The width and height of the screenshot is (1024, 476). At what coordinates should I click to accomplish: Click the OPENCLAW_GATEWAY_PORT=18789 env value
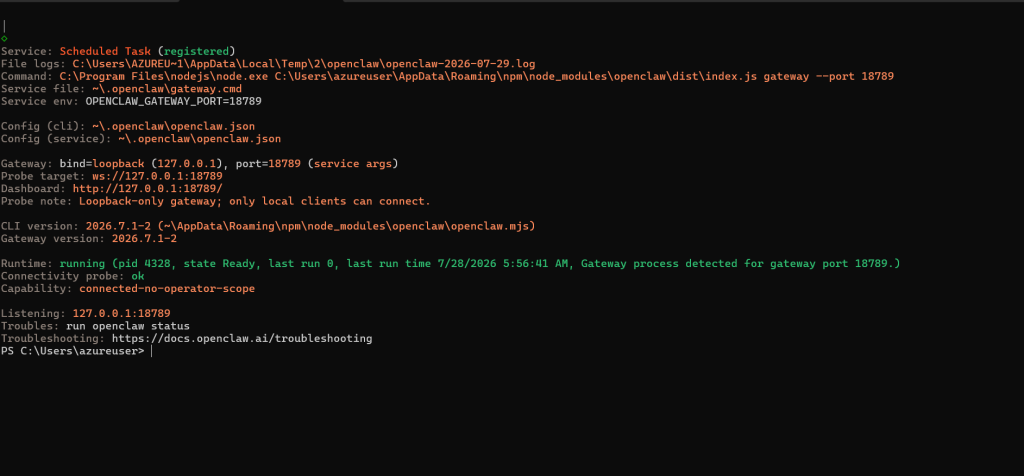[x=173, y=101]
